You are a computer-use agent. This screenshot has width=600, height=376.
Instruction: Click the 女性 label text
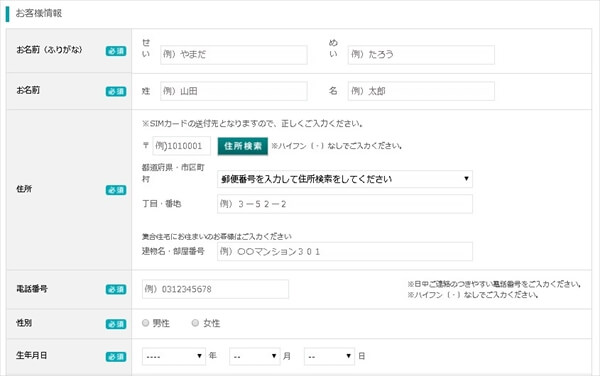coord(211,323)
